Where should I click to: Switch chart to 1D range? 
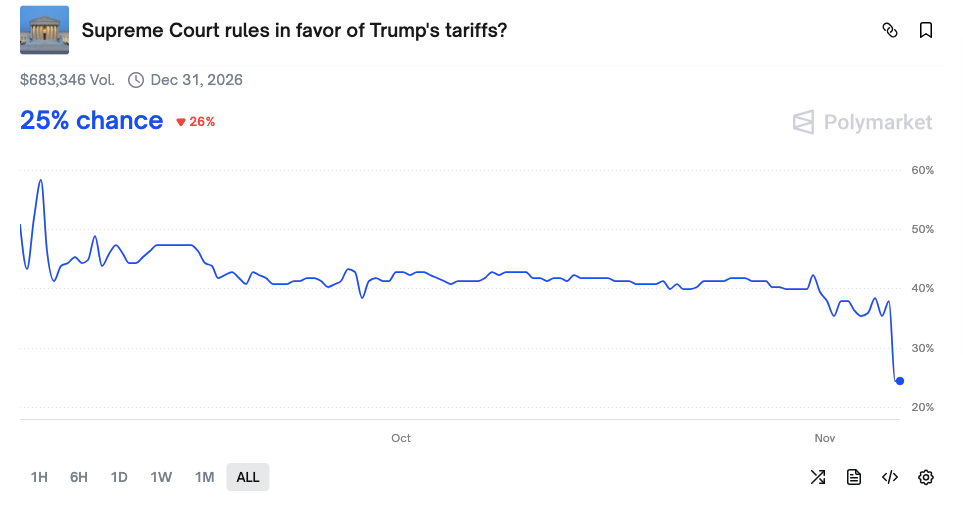click(119, 477)
